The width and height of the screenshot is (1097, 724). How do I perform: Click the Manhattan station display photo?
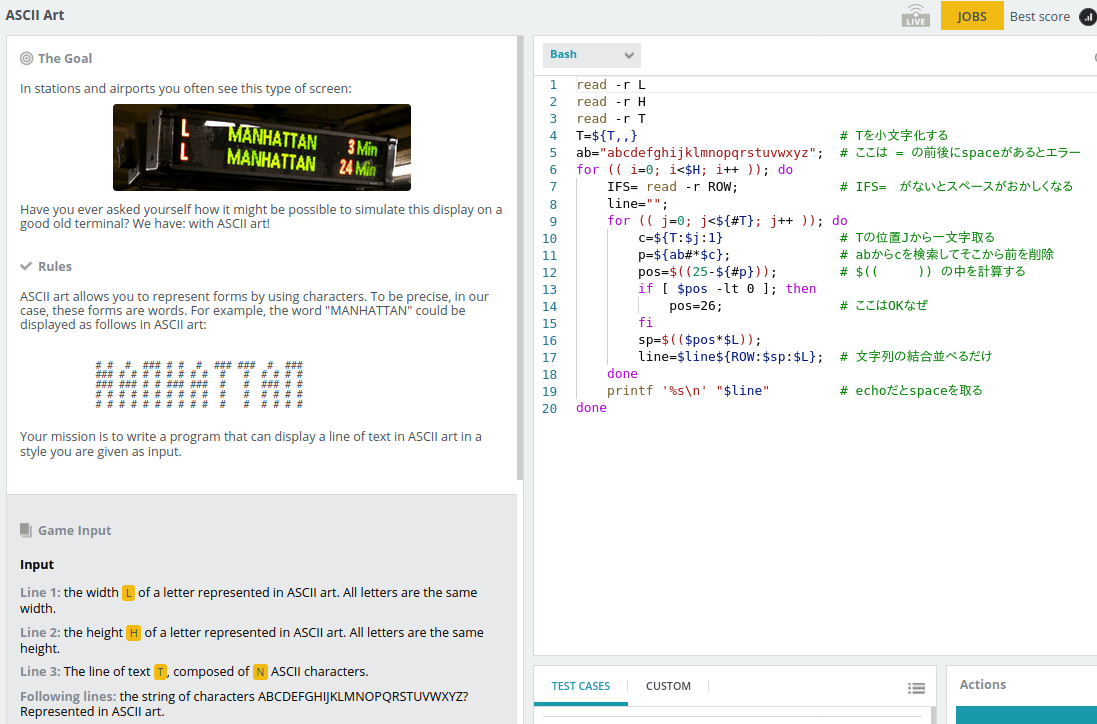pyautogui.click(x=261, y=147)
